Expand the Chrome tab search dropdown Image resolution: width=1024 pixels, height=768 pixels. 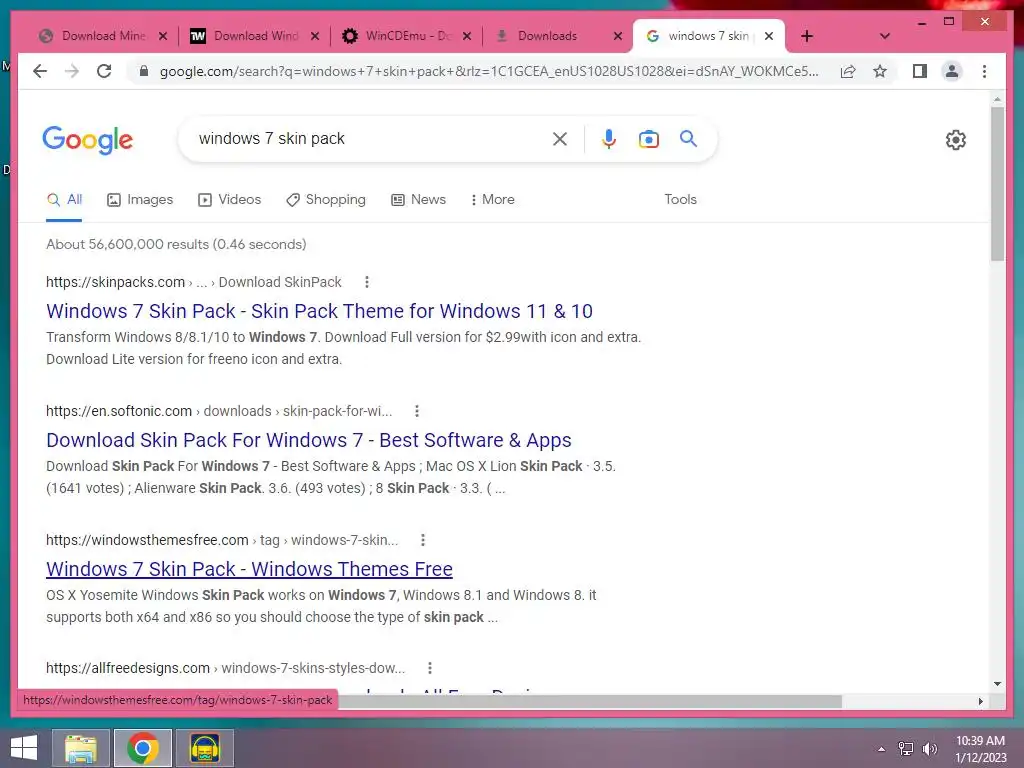pyautogui.click(x=885, y=36)
